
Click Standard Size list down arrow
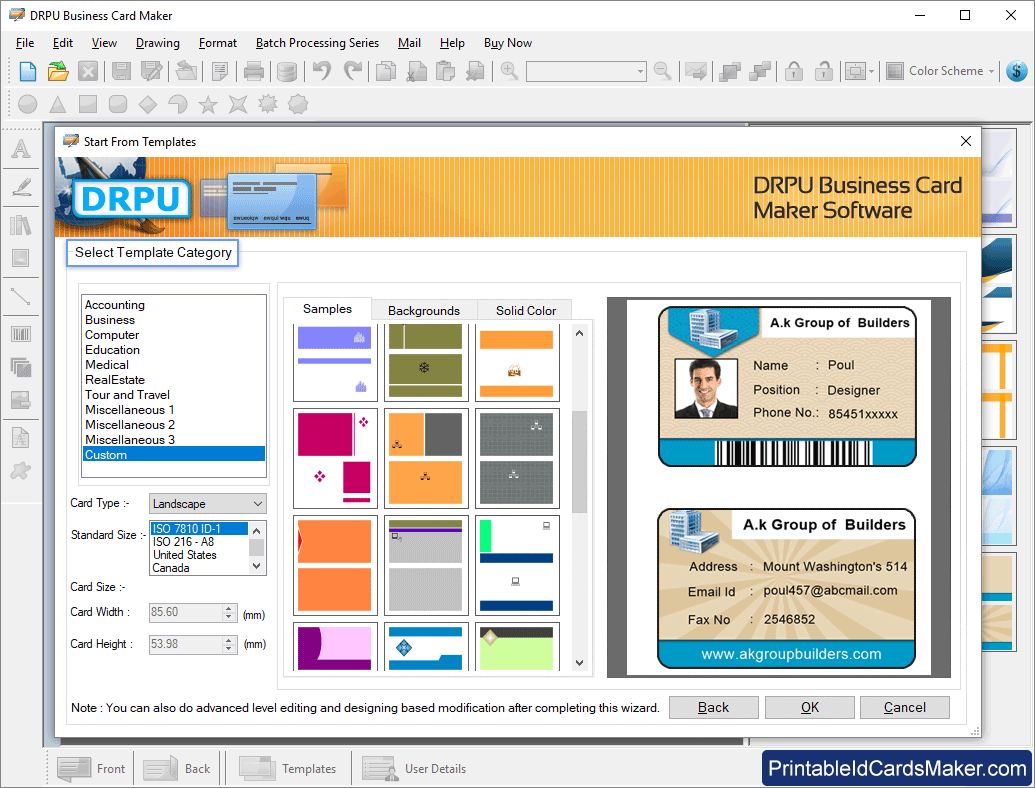[257, 566]
